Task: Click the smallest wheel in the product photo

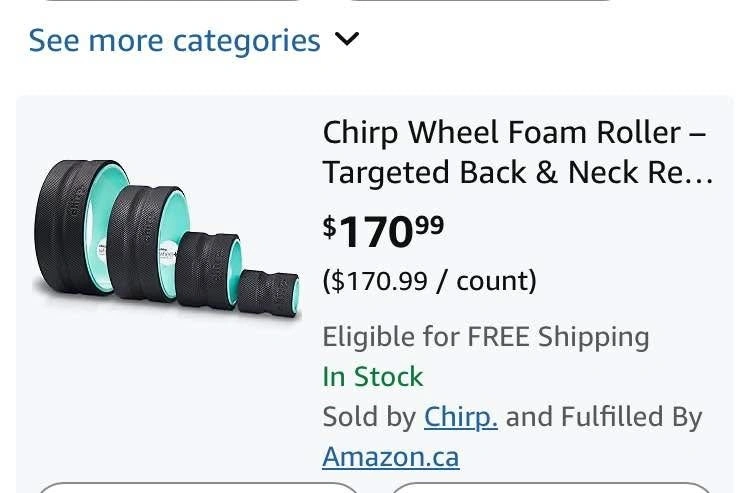Action: [x=271, y=293]
